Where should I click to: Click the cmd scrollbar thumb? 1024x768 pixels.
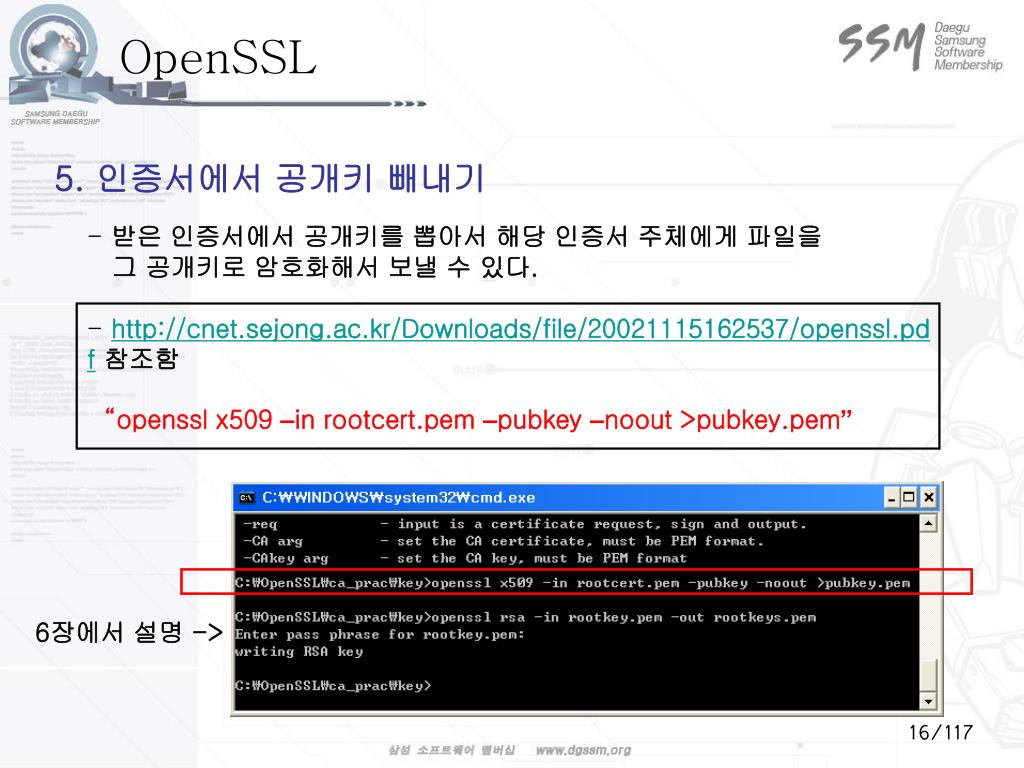point(928,674)
